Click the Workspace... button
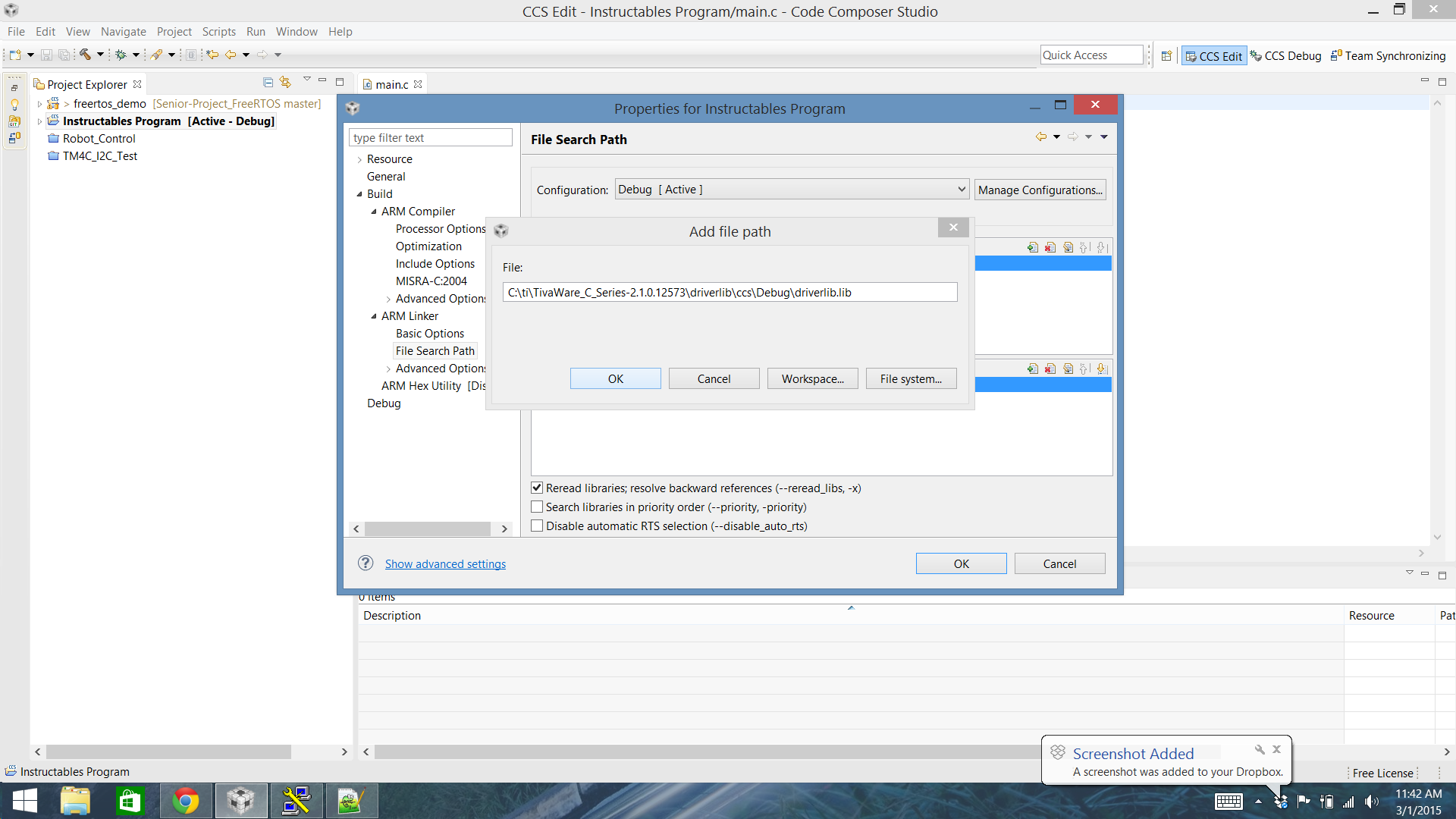This screenshot has width=1456, height=819. tap(813, 378)
